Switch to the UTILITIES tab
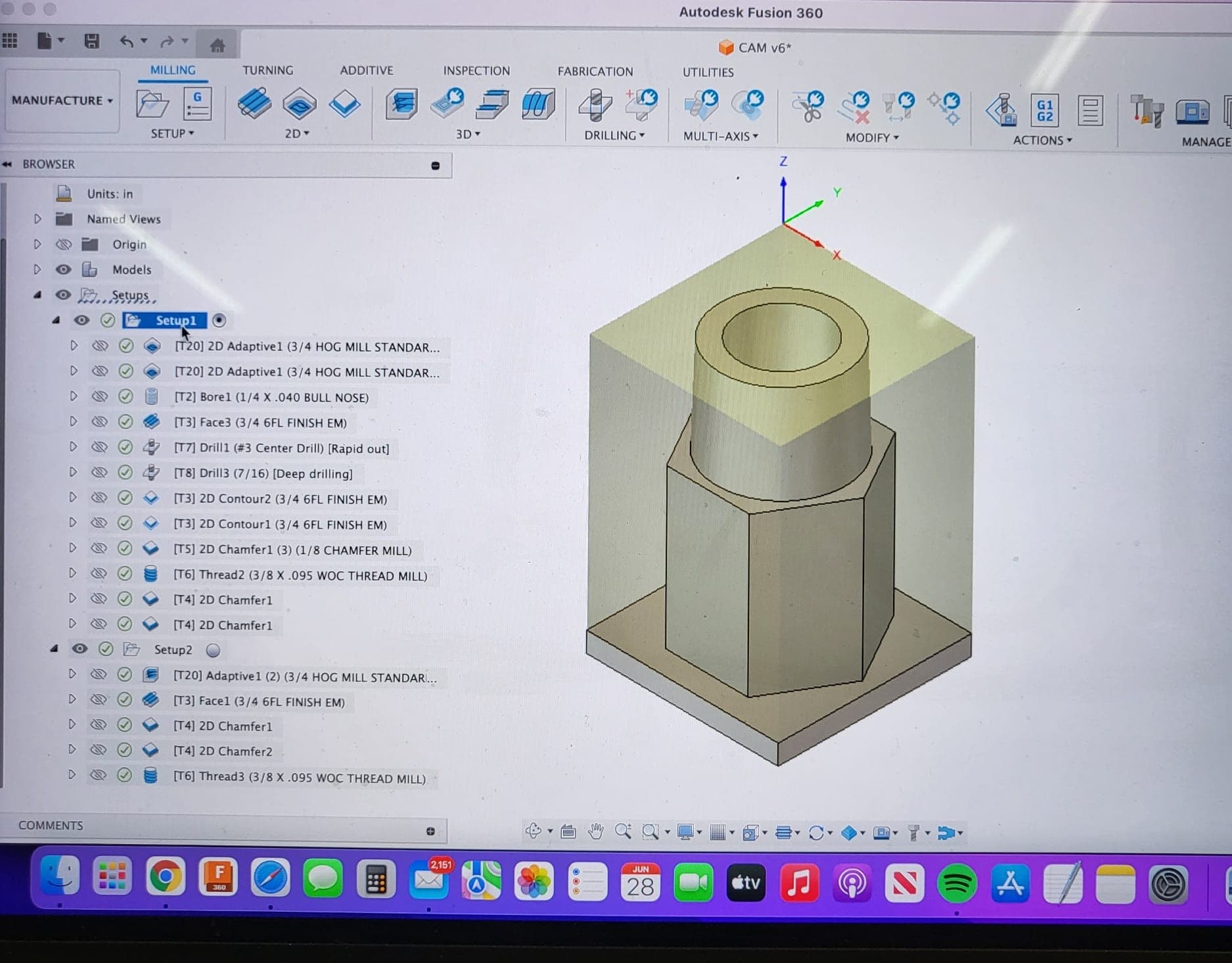 (x=708, y=72)
